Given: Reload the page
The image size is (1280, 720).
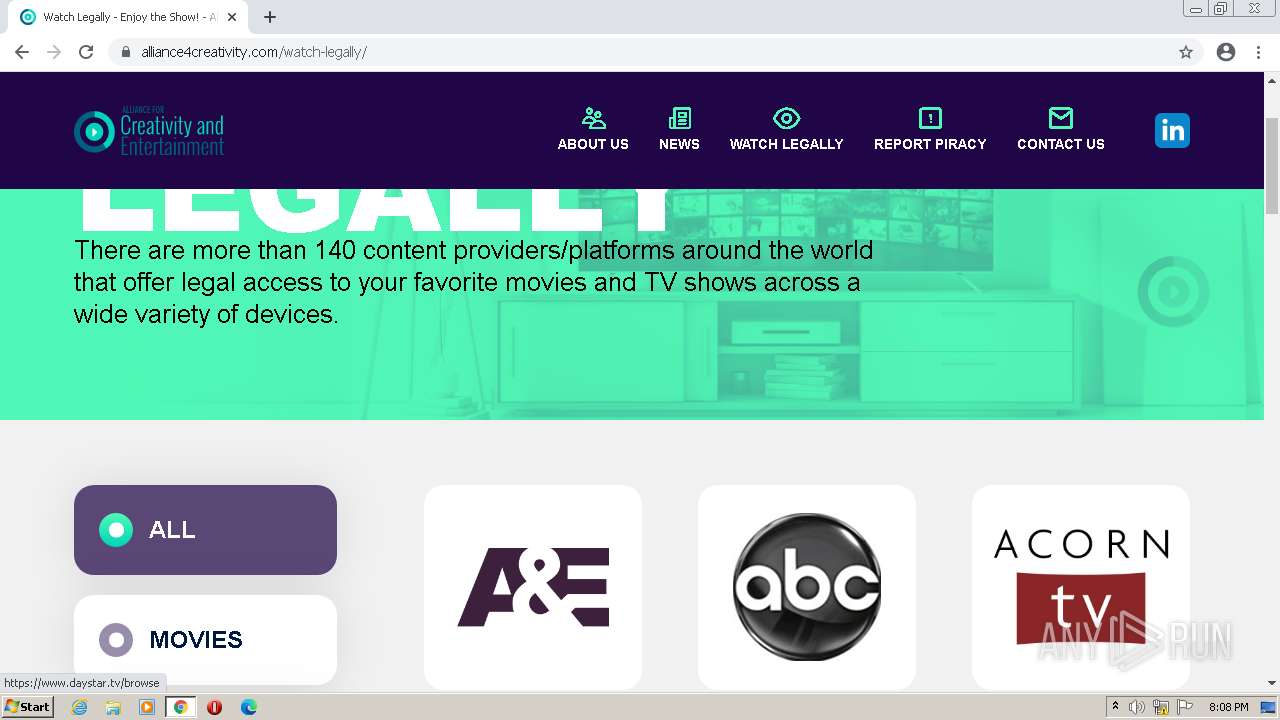Looking at the screenshot, I should pos(86,52).
